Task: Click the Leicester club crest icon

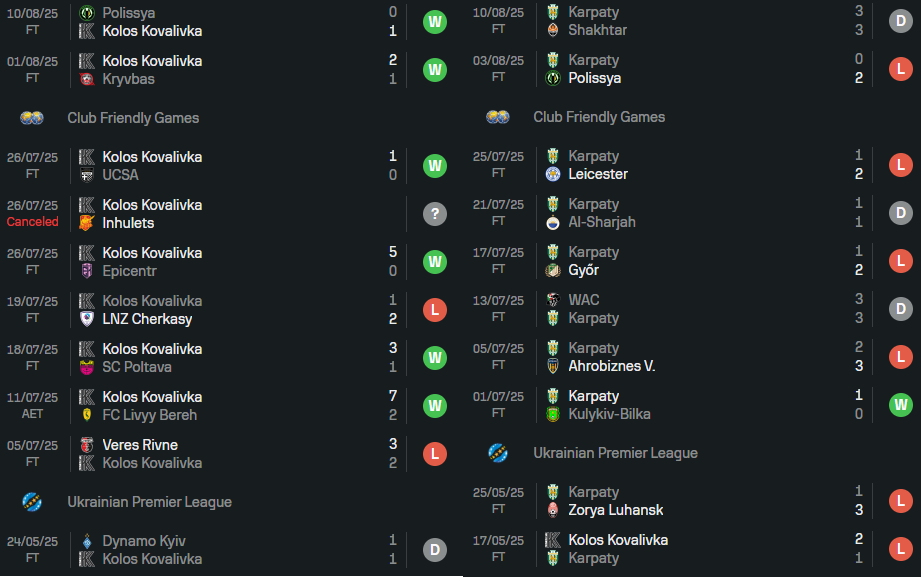Action: tap(553, 174)
